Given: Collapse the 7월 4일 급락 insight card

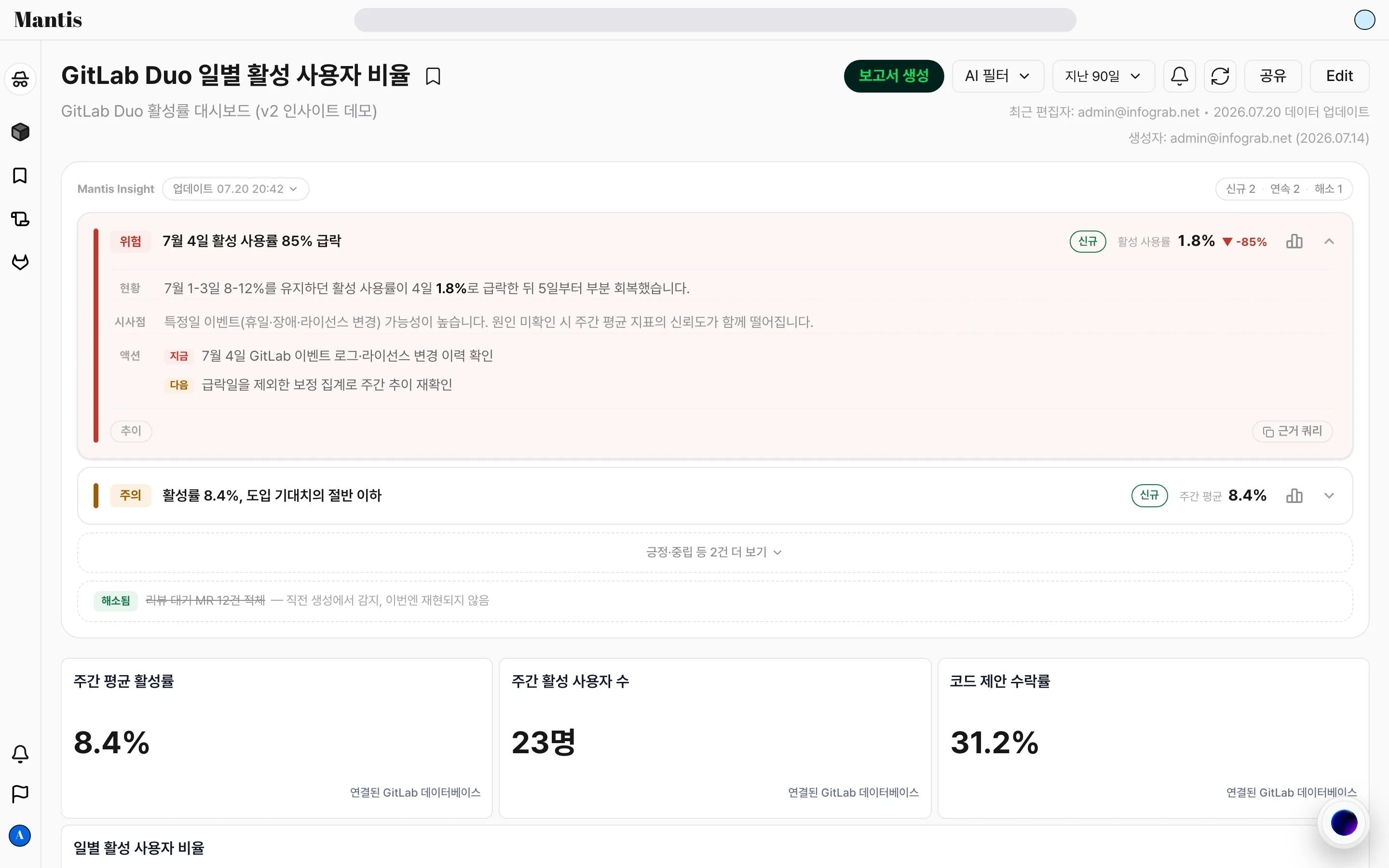Looking at the screenshot, I should [x=1329, y=241].
